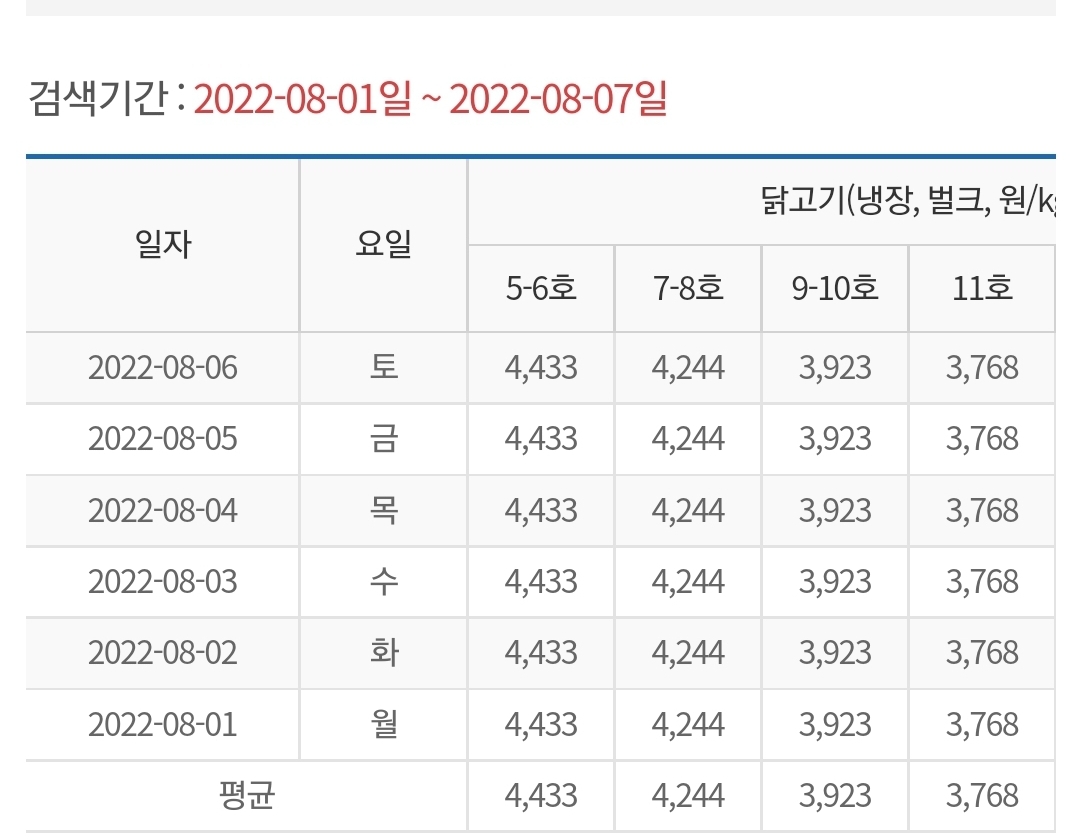Click the 2022-08-04 date cell
This screenshot has width=1080, height=833.
(x=163, y=511)
